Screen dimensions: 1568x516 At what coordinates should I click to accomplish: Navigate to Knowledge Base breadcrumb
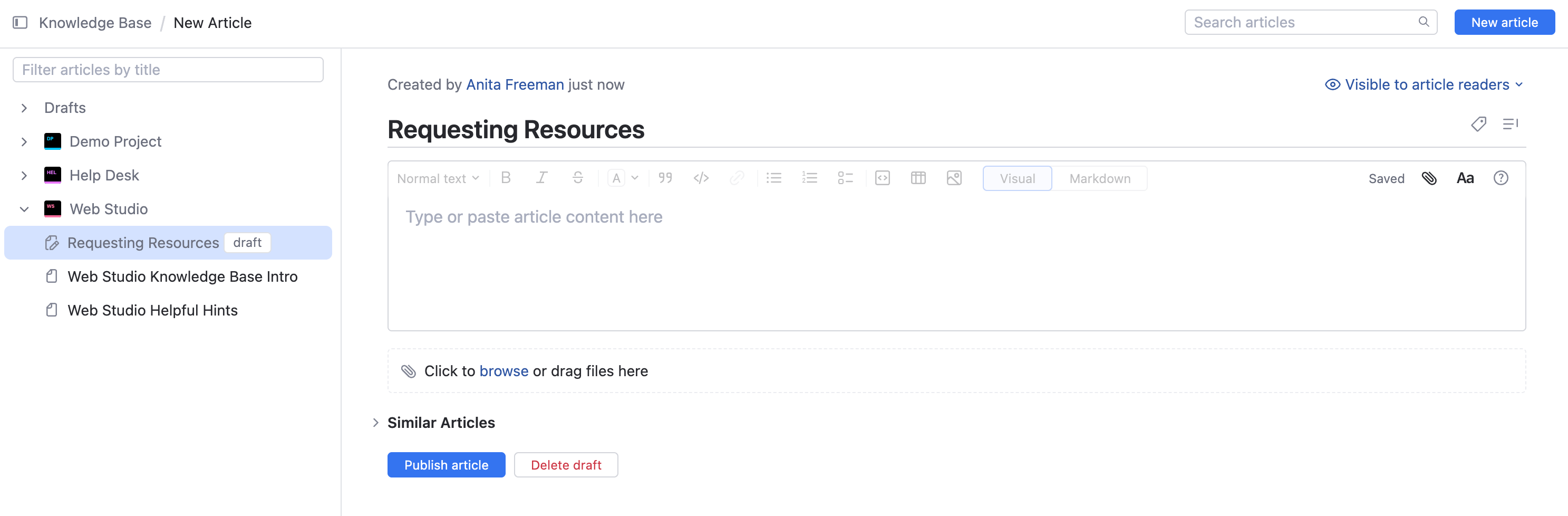click(x=95, y=23)
